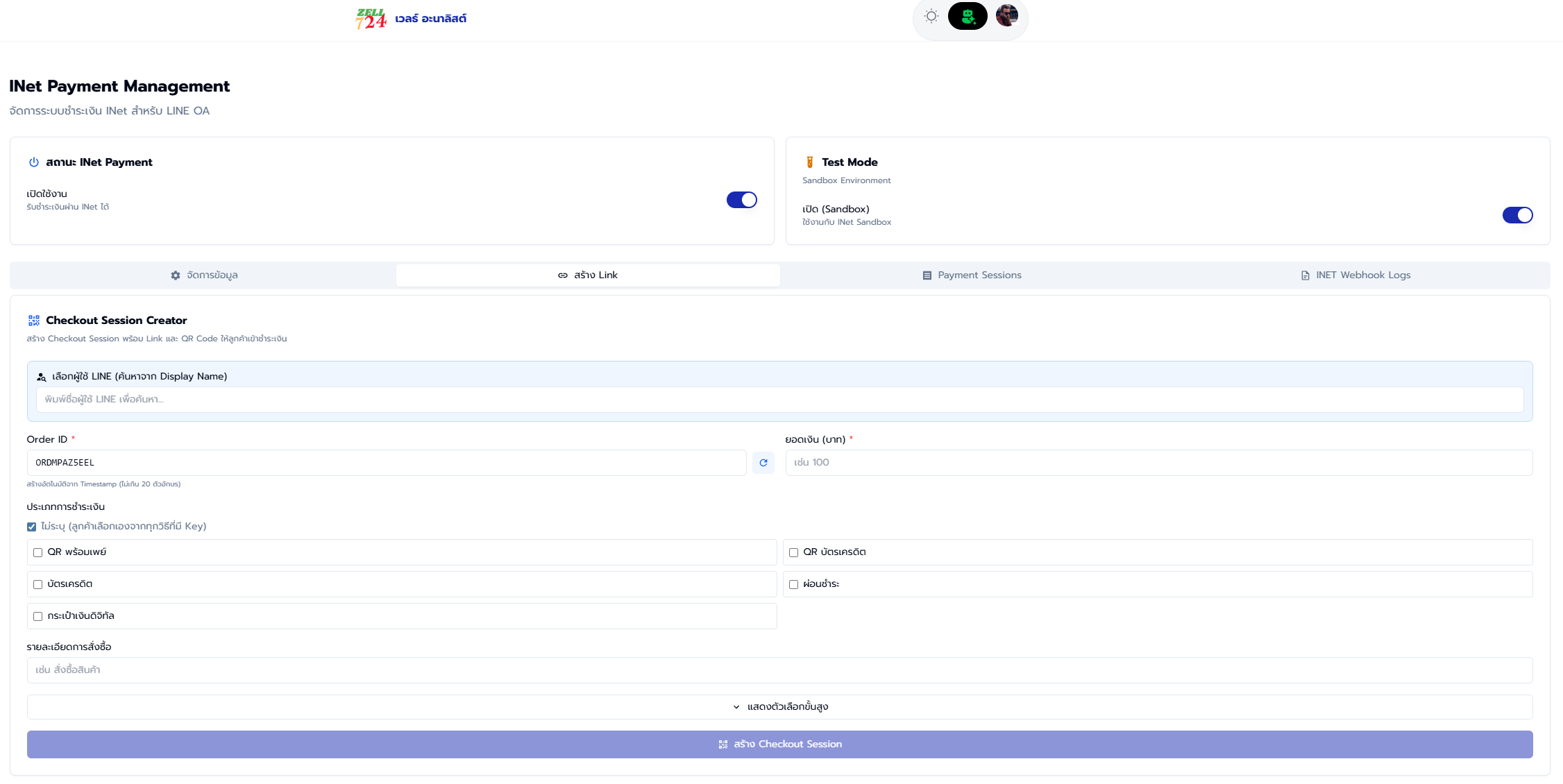Click the gear icon on จัดการข้อมูล tab
This screenshot has height=784, width=1563.
pyautogui.click(x=176, y=275)
